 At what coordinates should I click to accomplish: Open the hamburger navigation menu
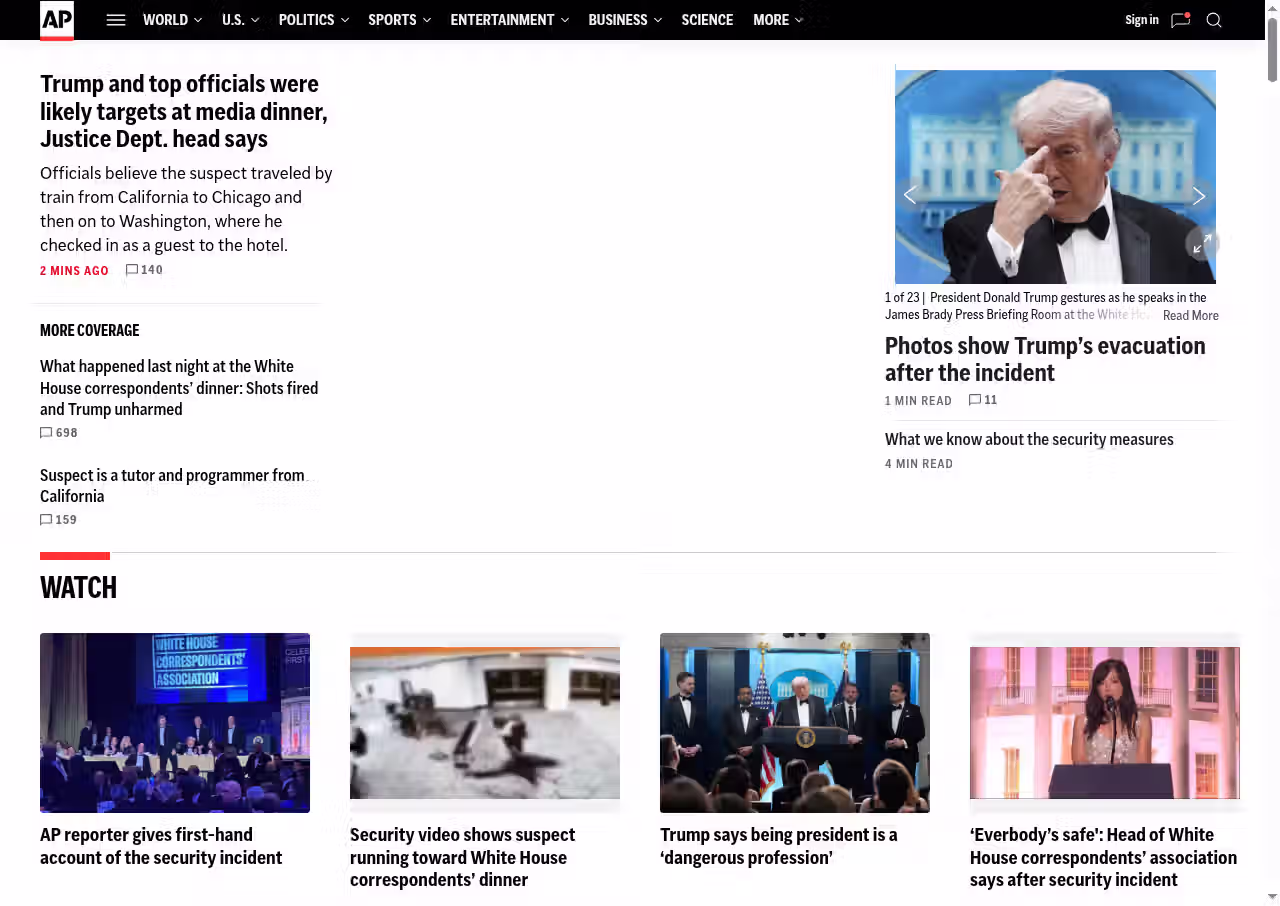(x=116, y=20)
